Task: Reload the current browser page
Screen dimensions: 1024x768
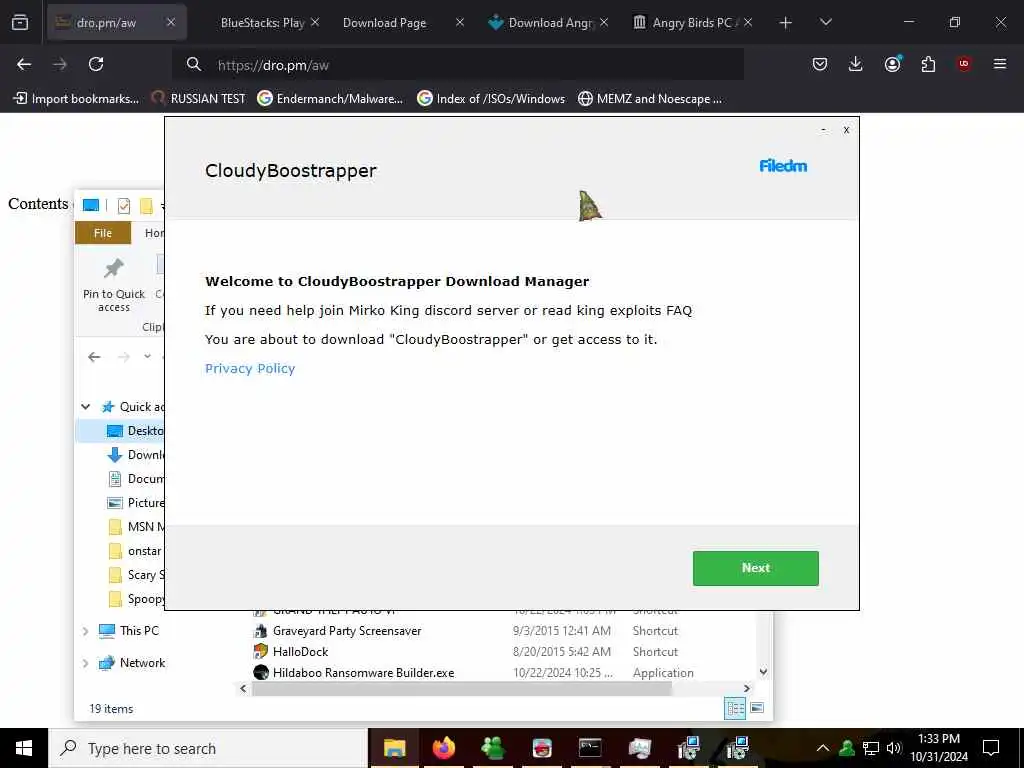Action: tap(96, 64)
